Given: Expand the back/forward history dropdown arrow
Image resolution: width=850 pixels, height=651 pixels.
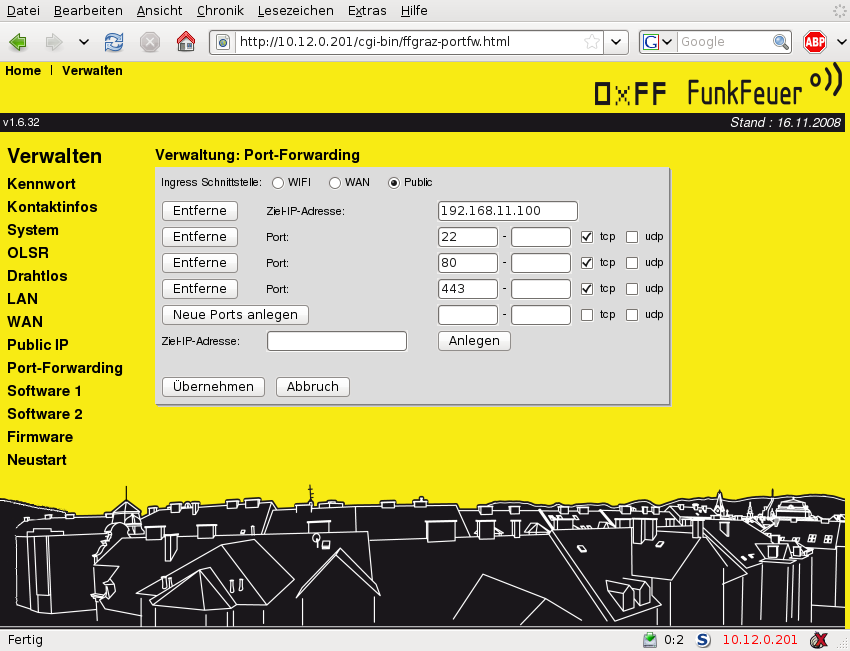Looking at the screenshot, I should (x=83, y=42).
